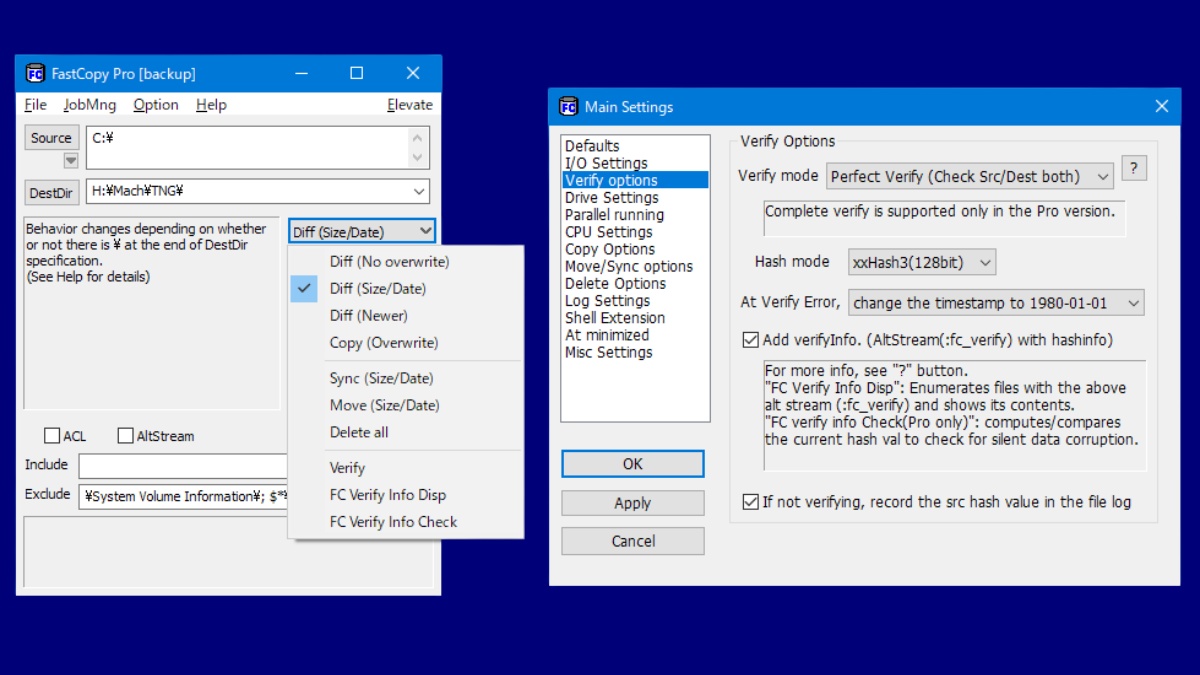
Task: Choose FC Verify Info Check
Action: coord(405,522)
